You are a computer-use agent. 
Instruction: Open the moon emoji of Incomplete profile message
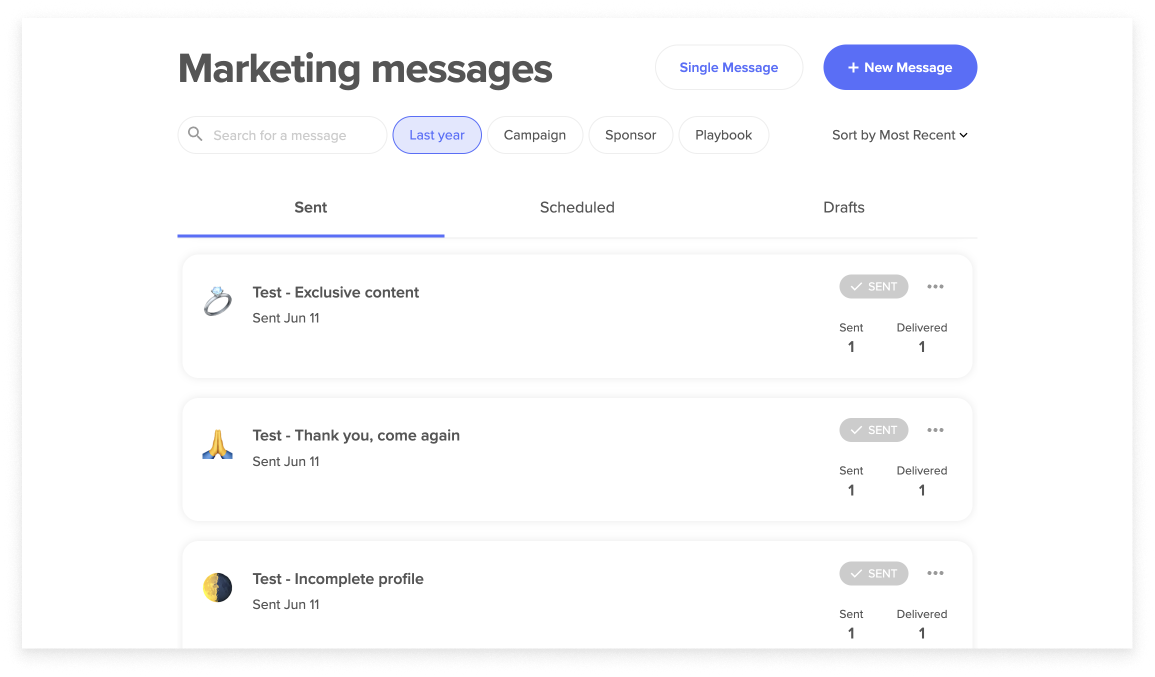click(x=217, y=587)
